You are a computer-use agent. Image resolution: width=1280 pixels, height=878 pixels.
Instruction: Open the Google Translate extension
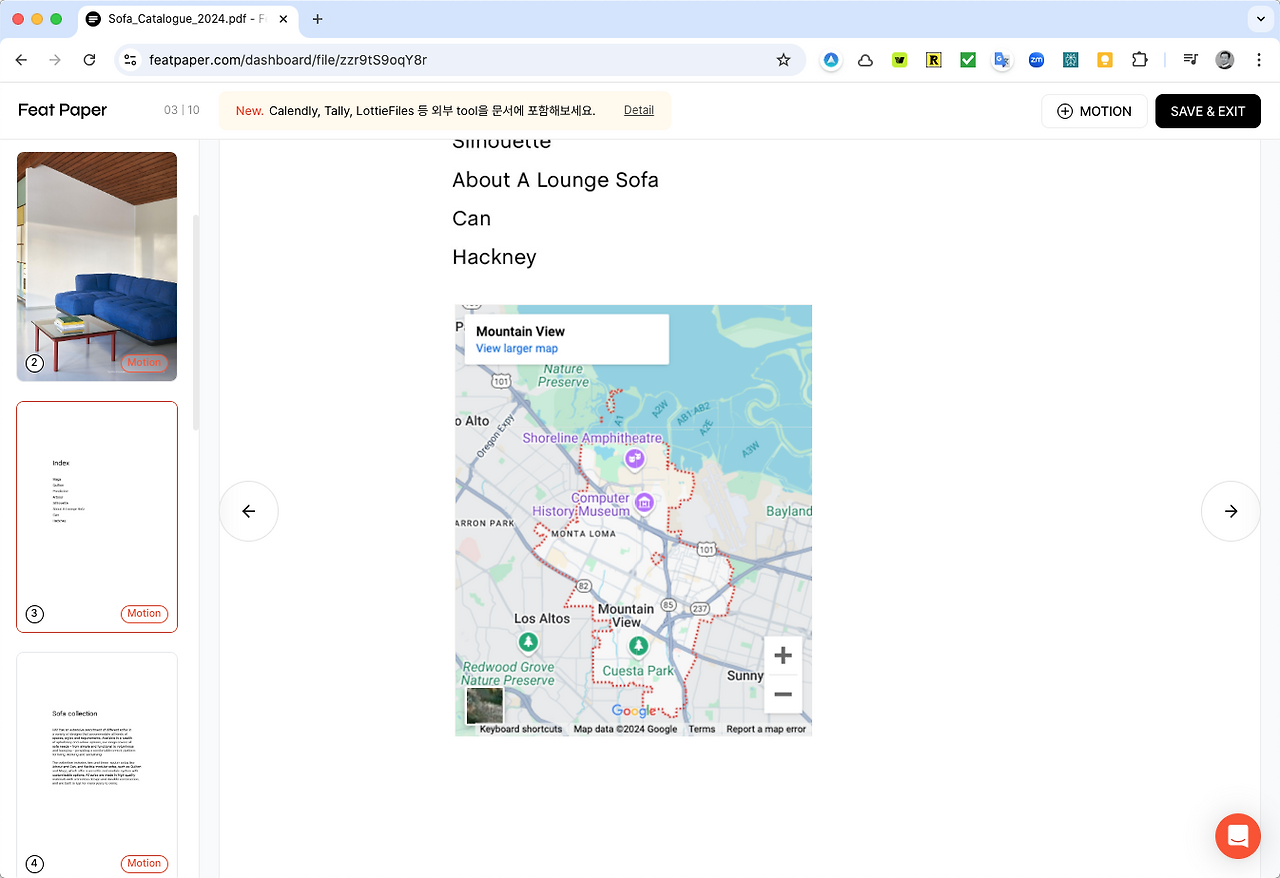pyautogui.click(x=1002, y=60)
